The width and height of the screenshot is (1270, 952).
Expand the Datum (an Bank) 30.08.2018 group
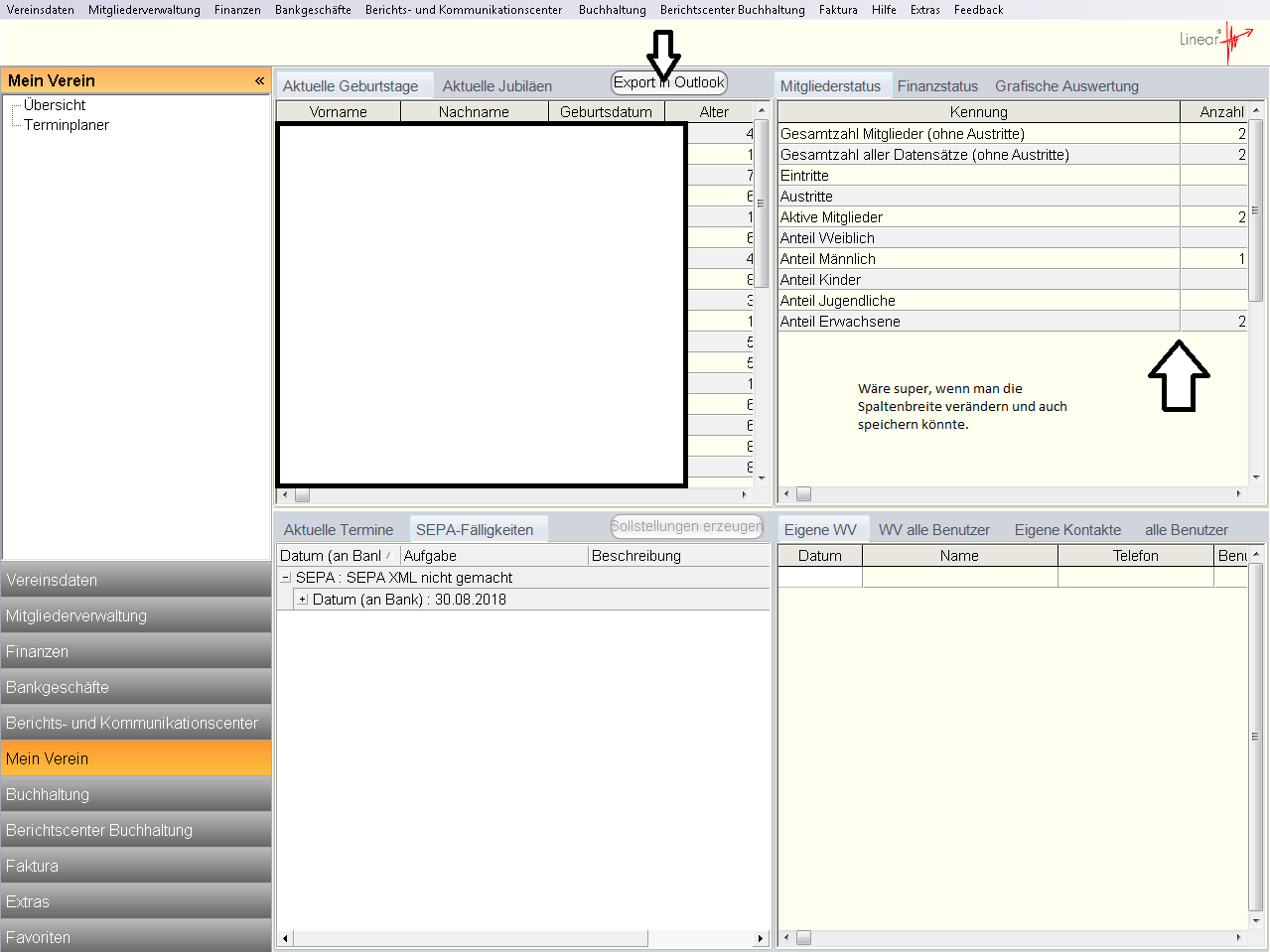tap(303, 600)
